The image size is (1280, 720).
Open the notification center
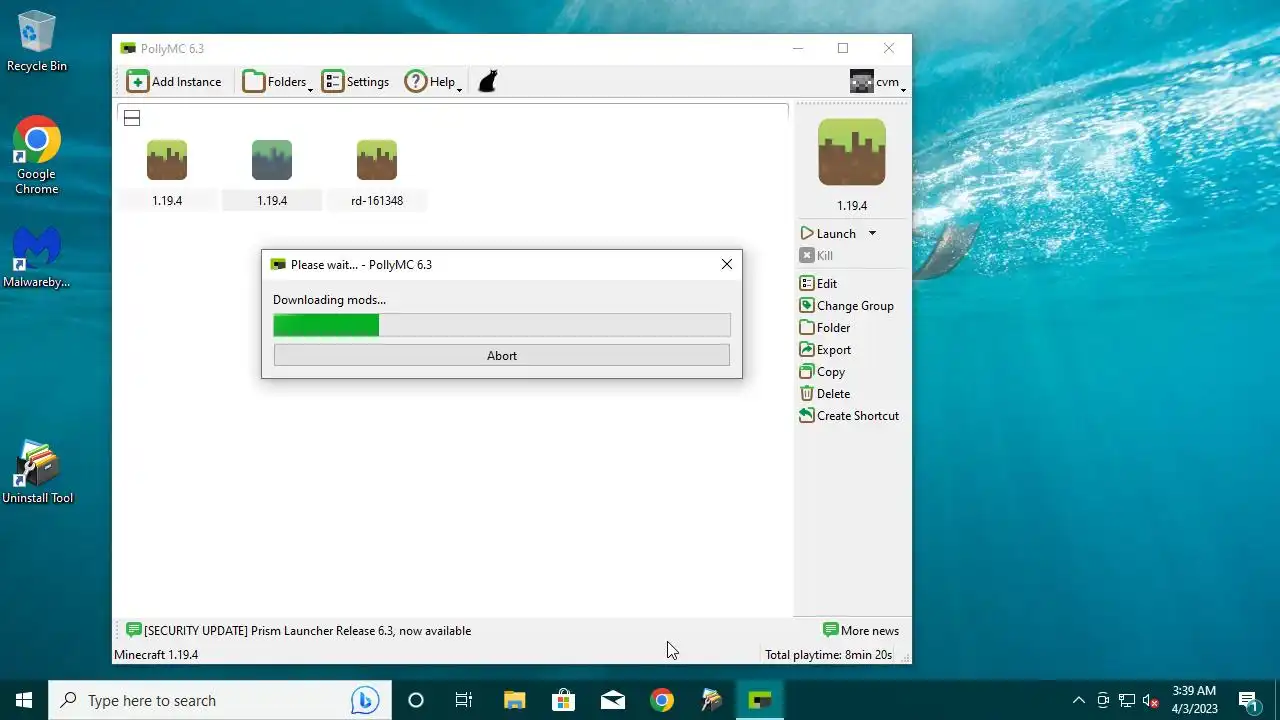coord(1248,700)
